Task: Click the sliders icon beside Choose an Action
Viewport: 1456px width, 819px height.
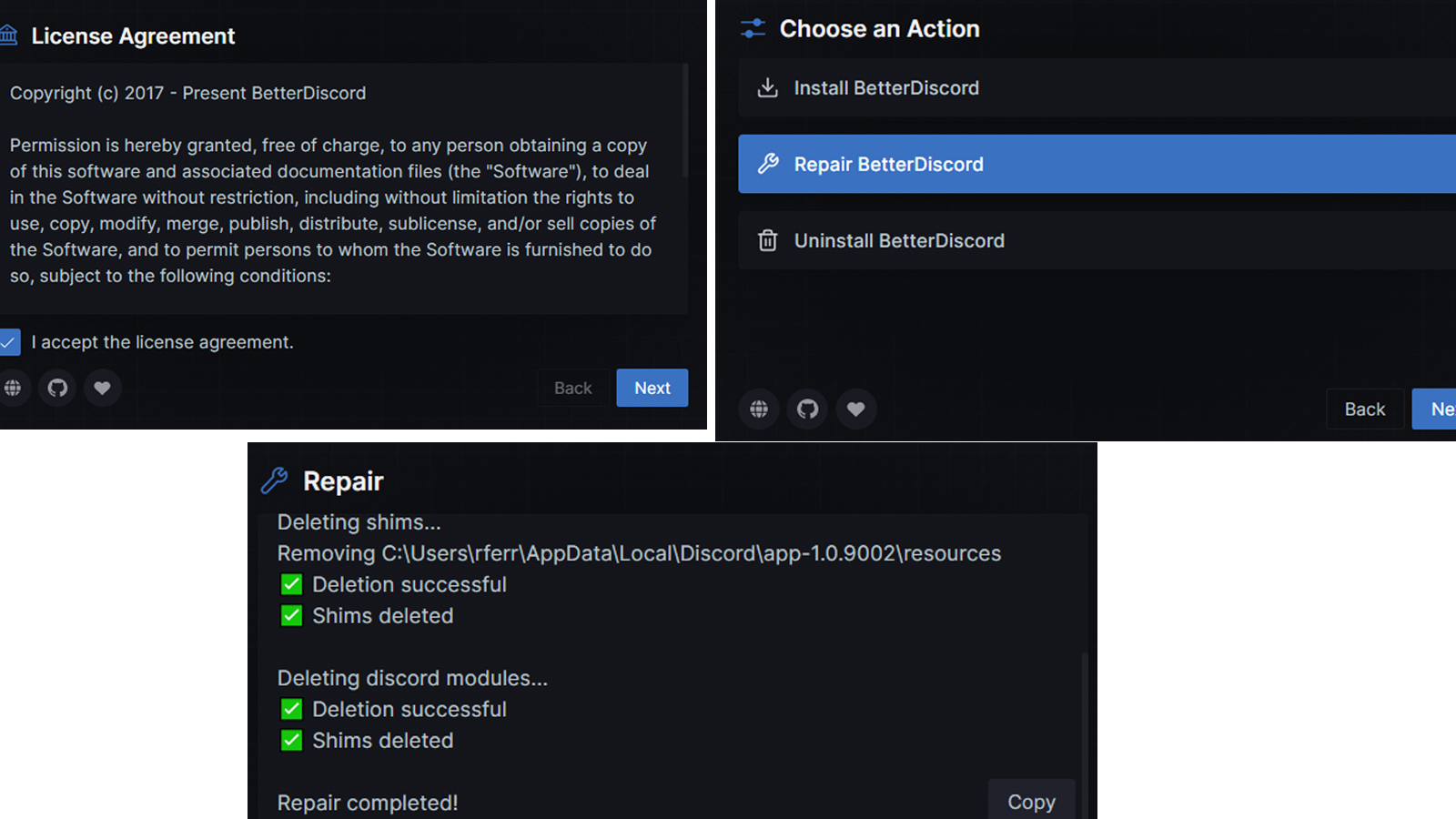Action: (x=752, y=28)
